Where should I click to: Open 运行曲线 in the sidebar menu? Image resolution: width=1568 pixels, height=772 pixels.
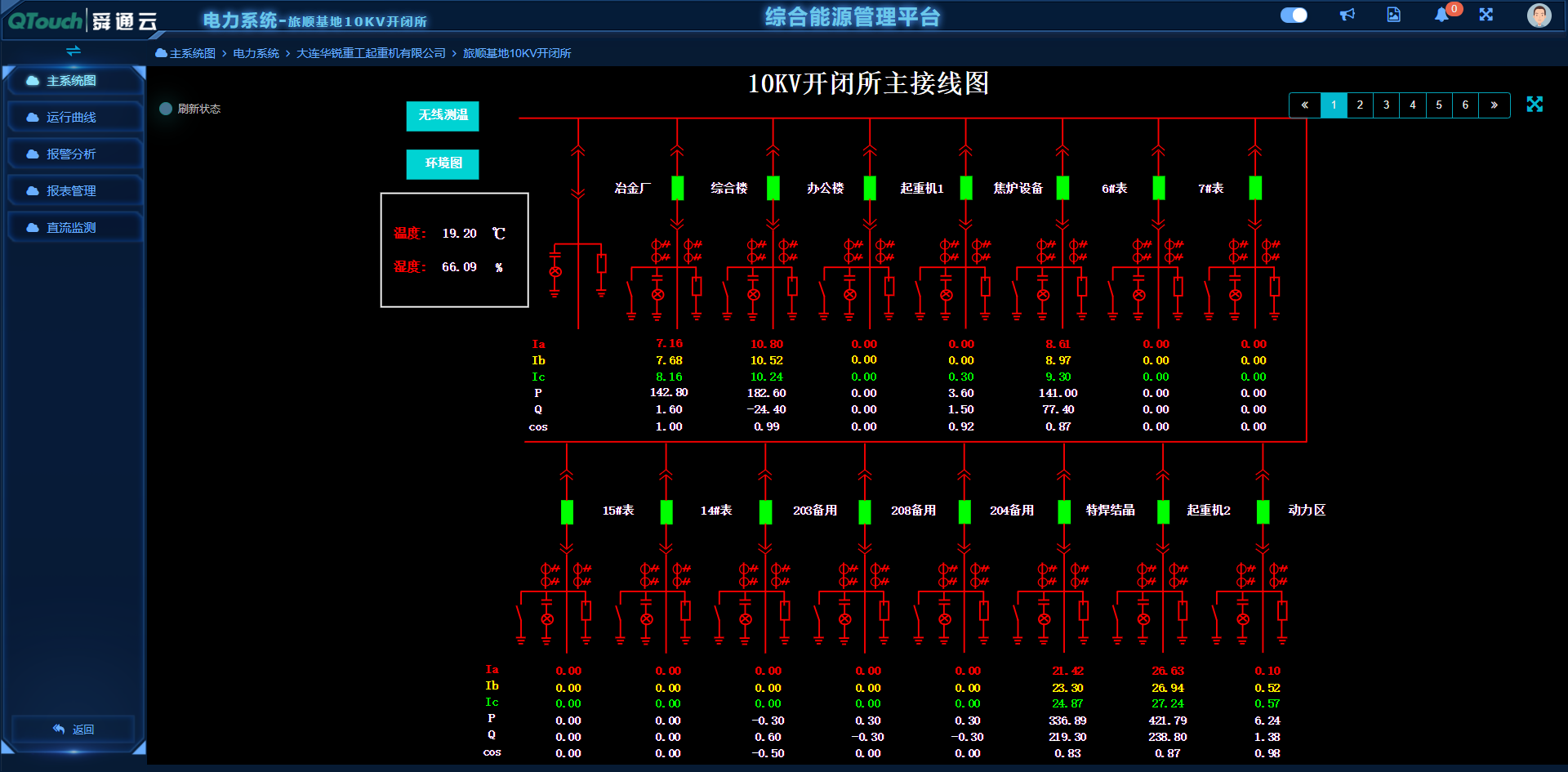(x=72, y=117)
